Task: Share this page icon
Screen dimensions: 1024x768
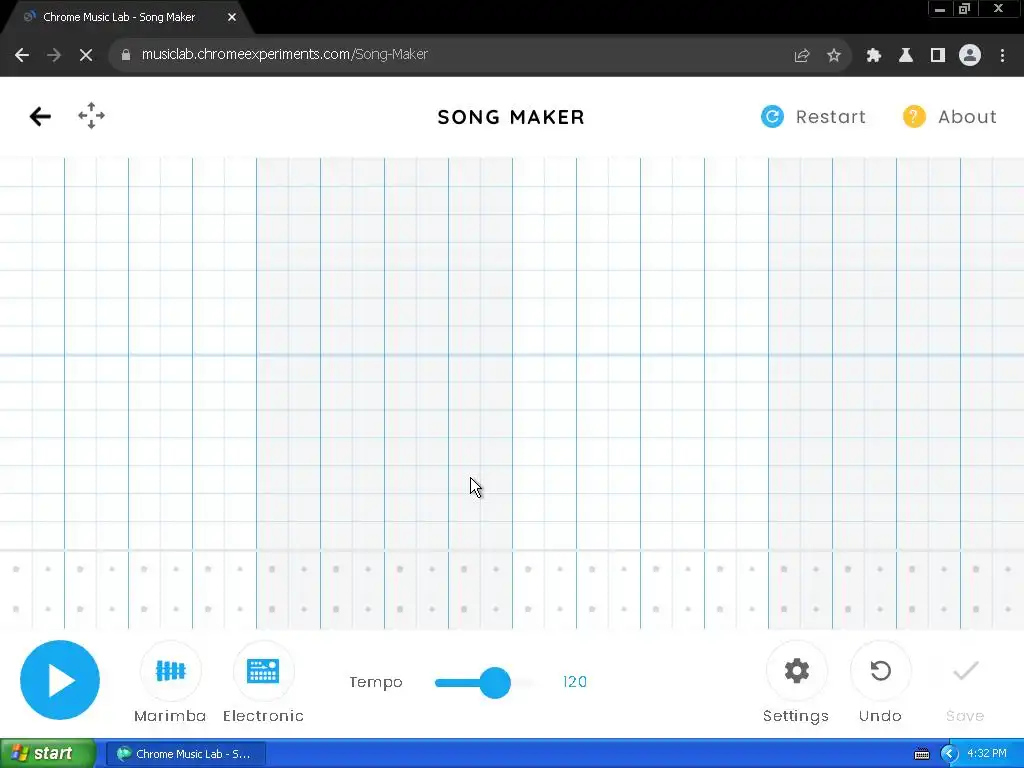Action: 802,56
